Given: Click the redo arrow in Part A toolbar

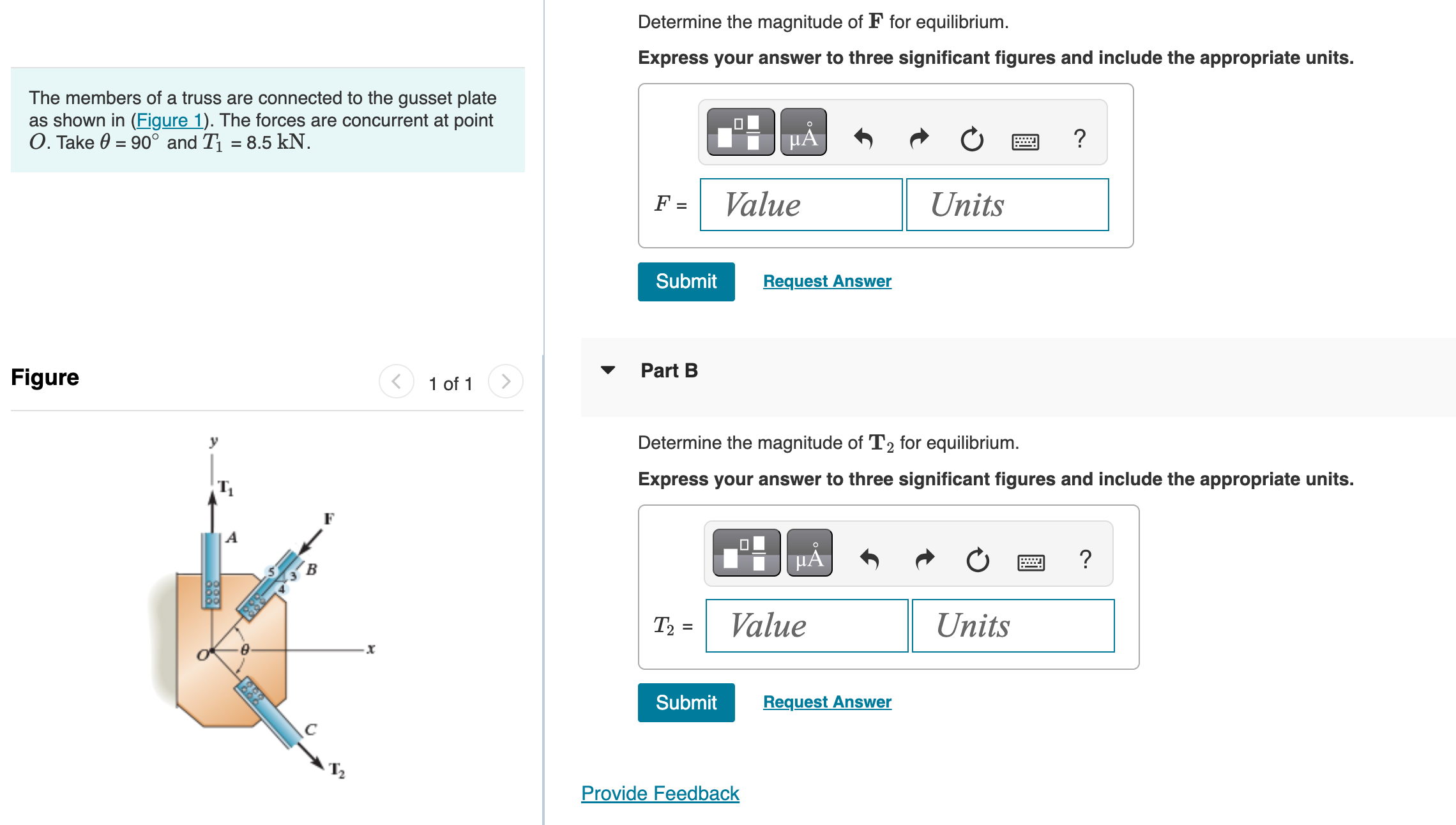Looking at the screenshot, I should click(918, 137).
